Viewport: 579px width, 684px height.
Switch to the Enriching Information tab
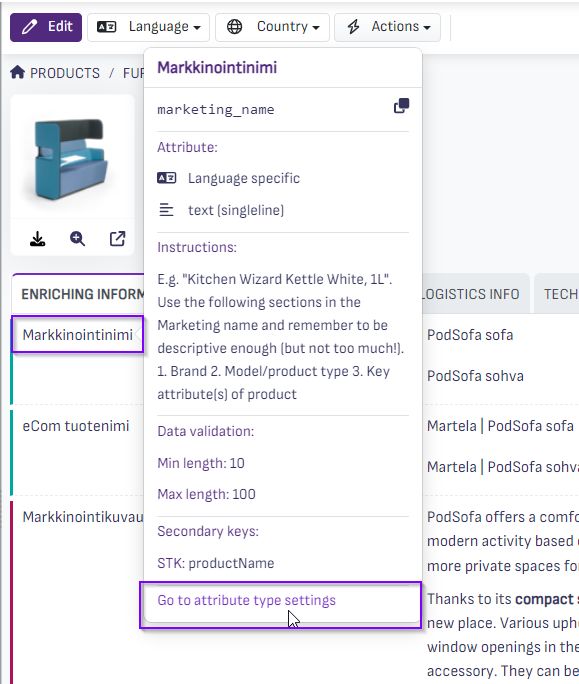[79, 294]
